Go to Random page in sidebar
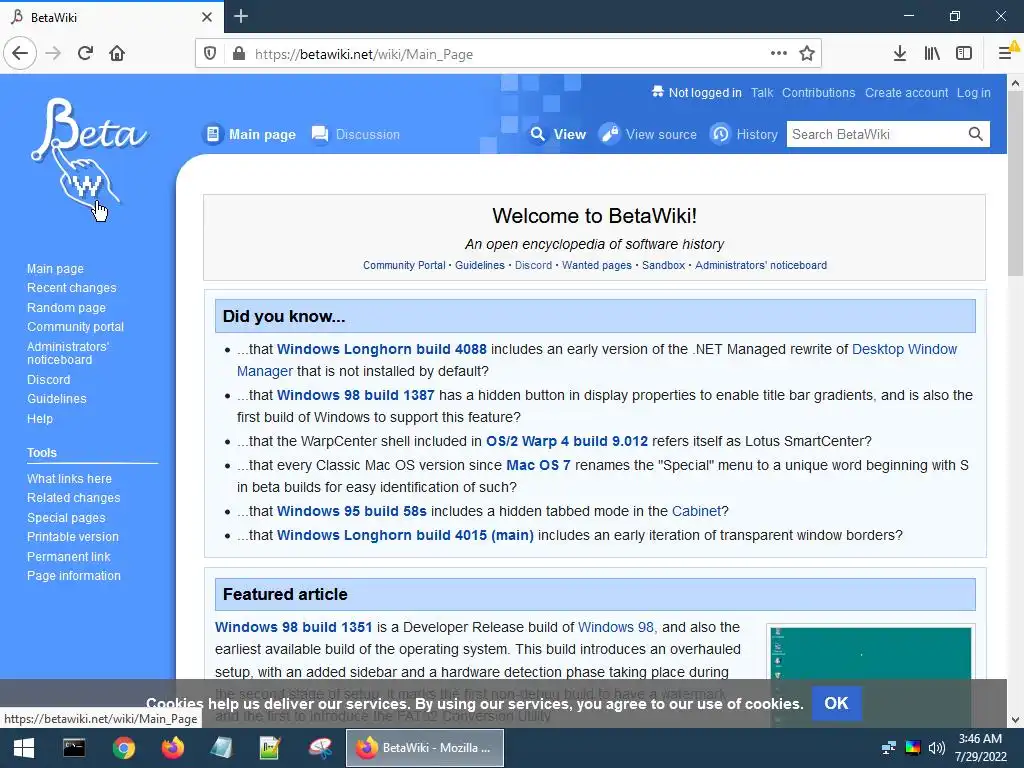This screenshot has height=768, width=1024. (66, 308)
